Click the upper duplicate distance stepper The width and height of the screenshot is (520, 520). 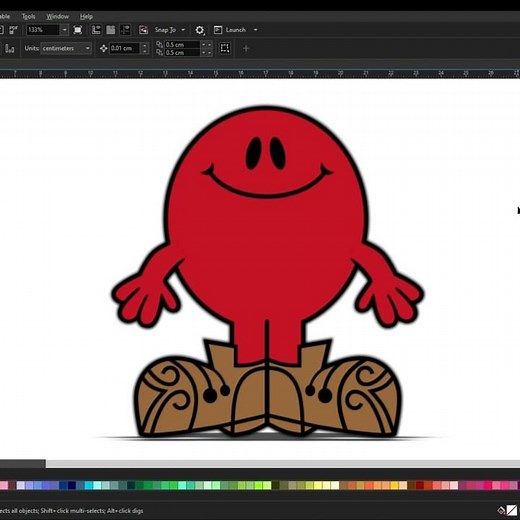pyautogui.click(x=206, y=45)
